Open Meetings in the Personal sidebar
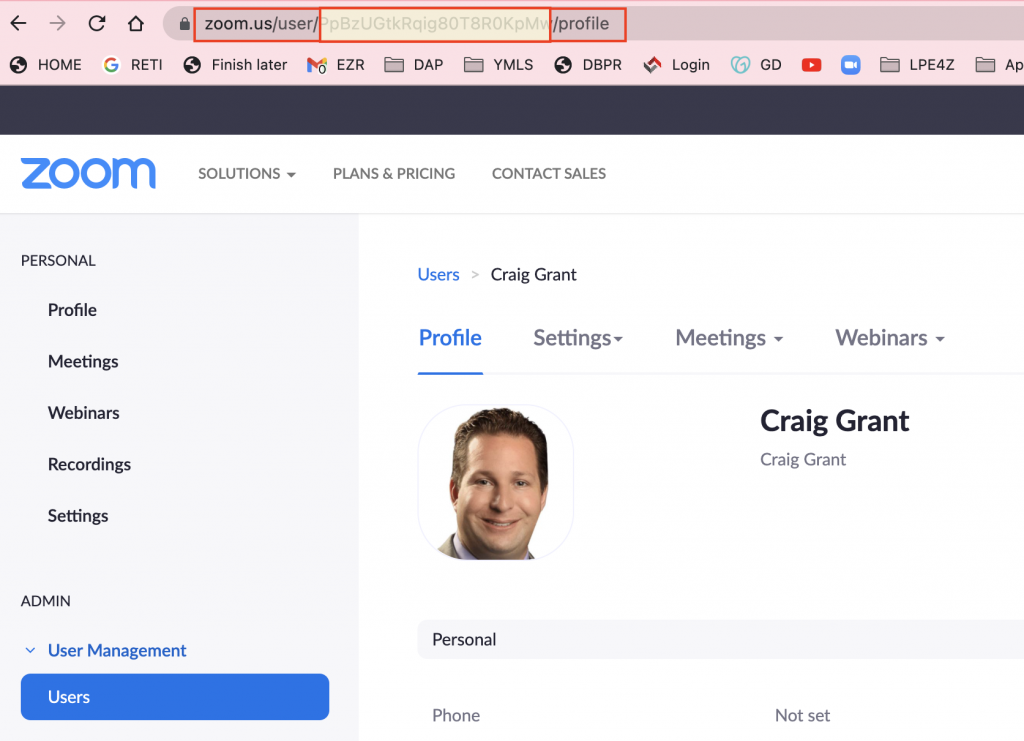The height and width of the screenshot is (741, 1024). (x=83, y=362)
